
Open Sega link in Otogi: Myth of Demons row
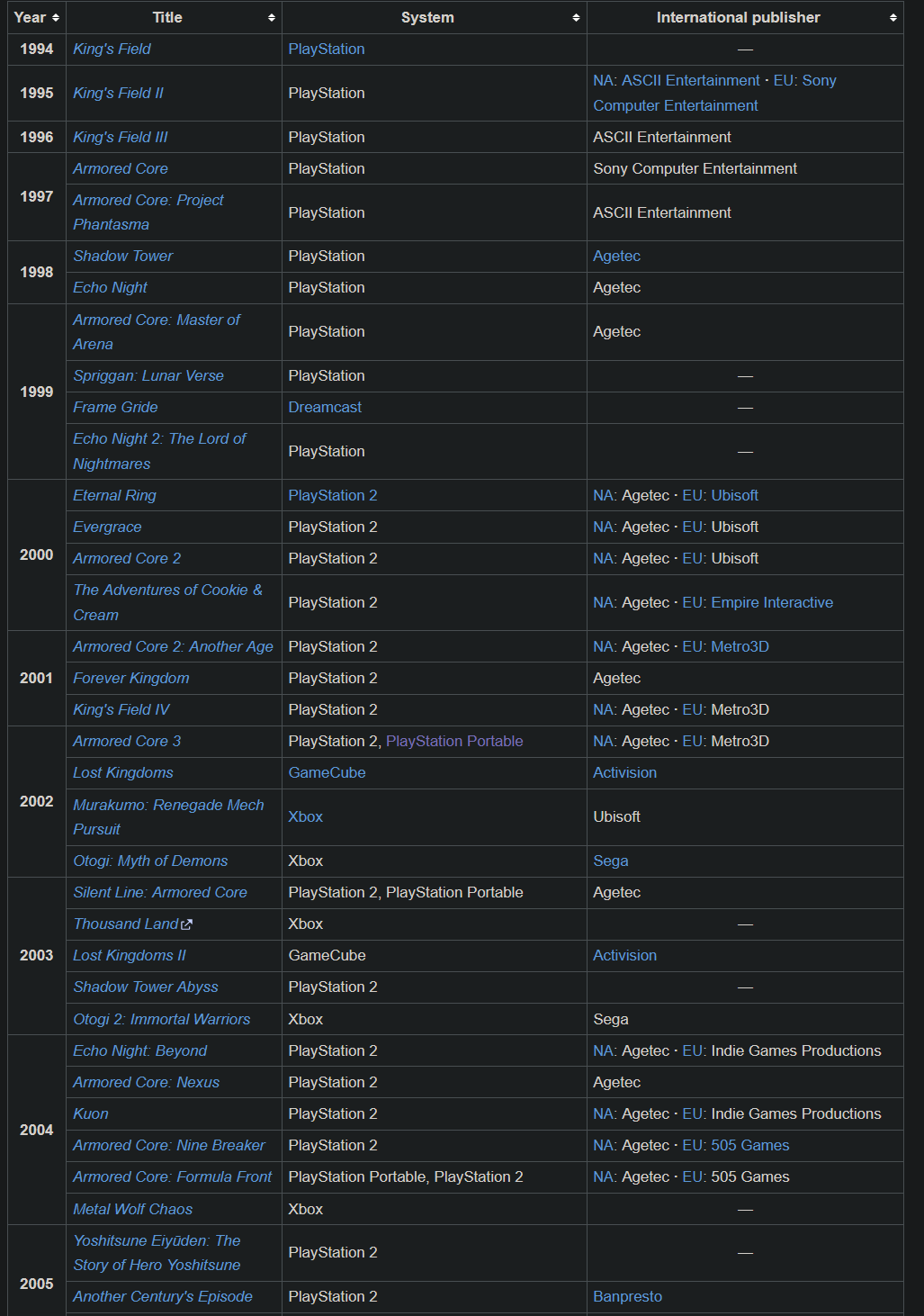tap(610, 861)
